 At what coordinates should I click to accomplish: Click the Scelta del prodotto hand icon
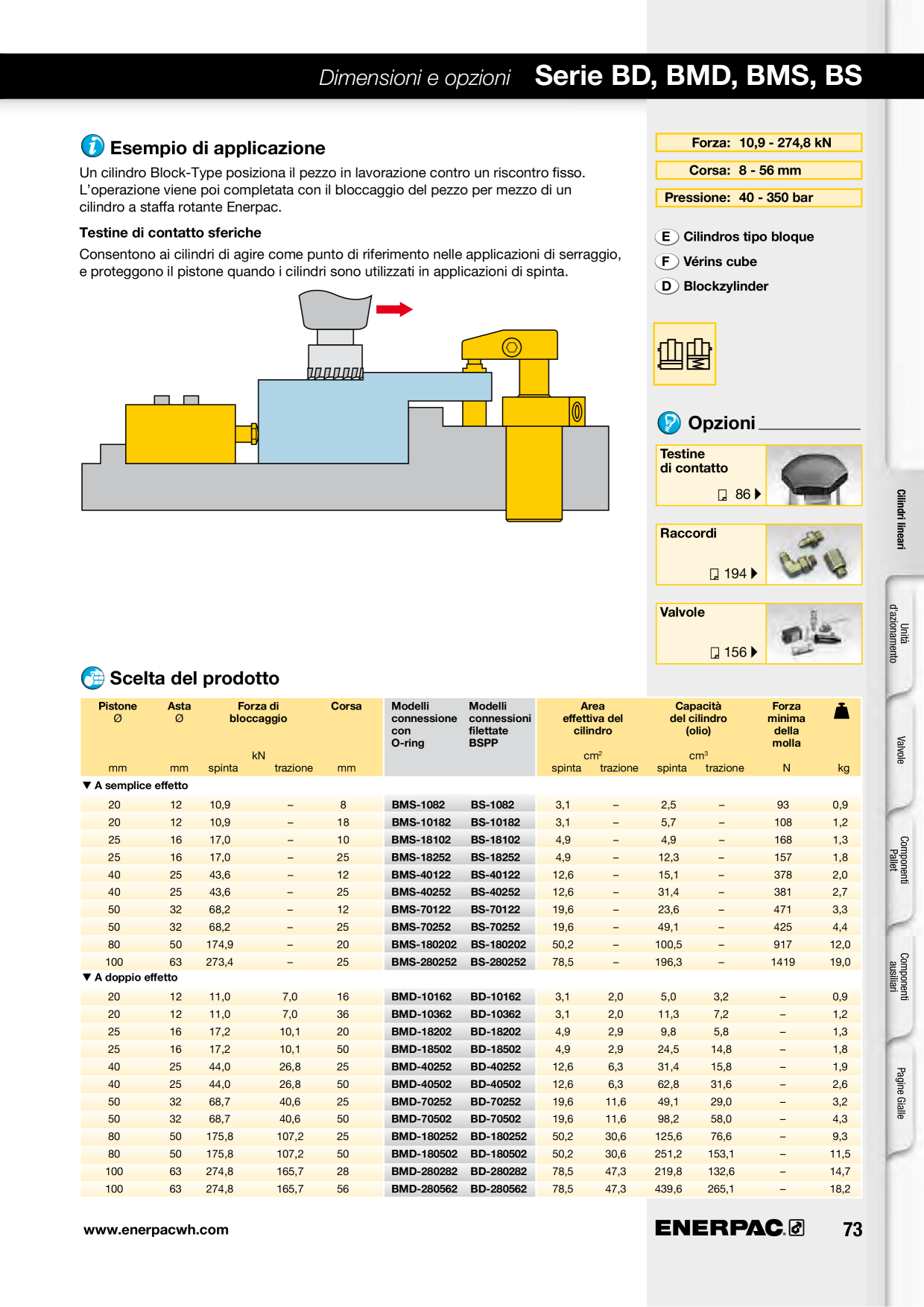pyautogui.click(x=92, y=678)
